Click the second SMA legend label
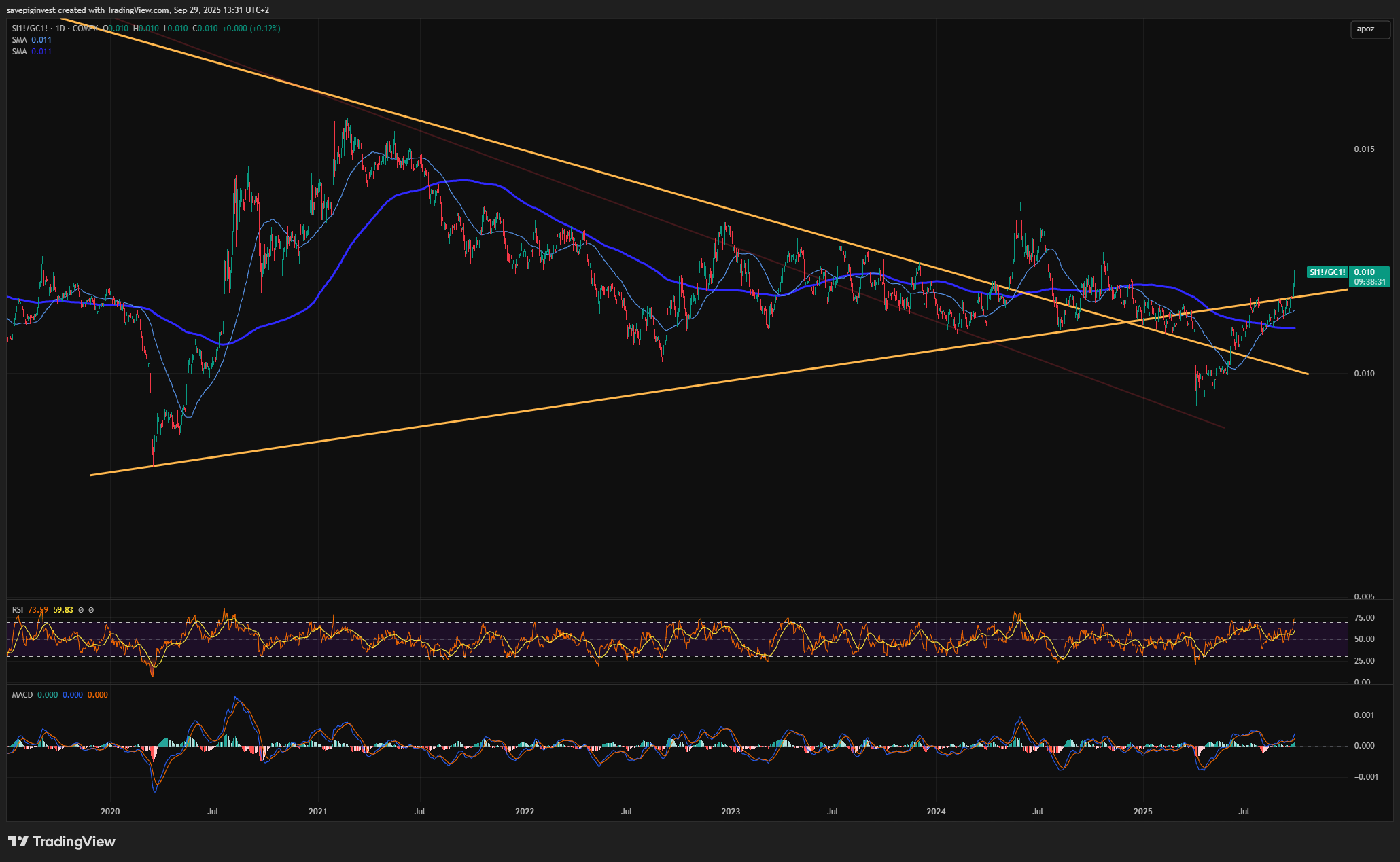Screen dimensions: 1400x862 [x=19, y=52]
